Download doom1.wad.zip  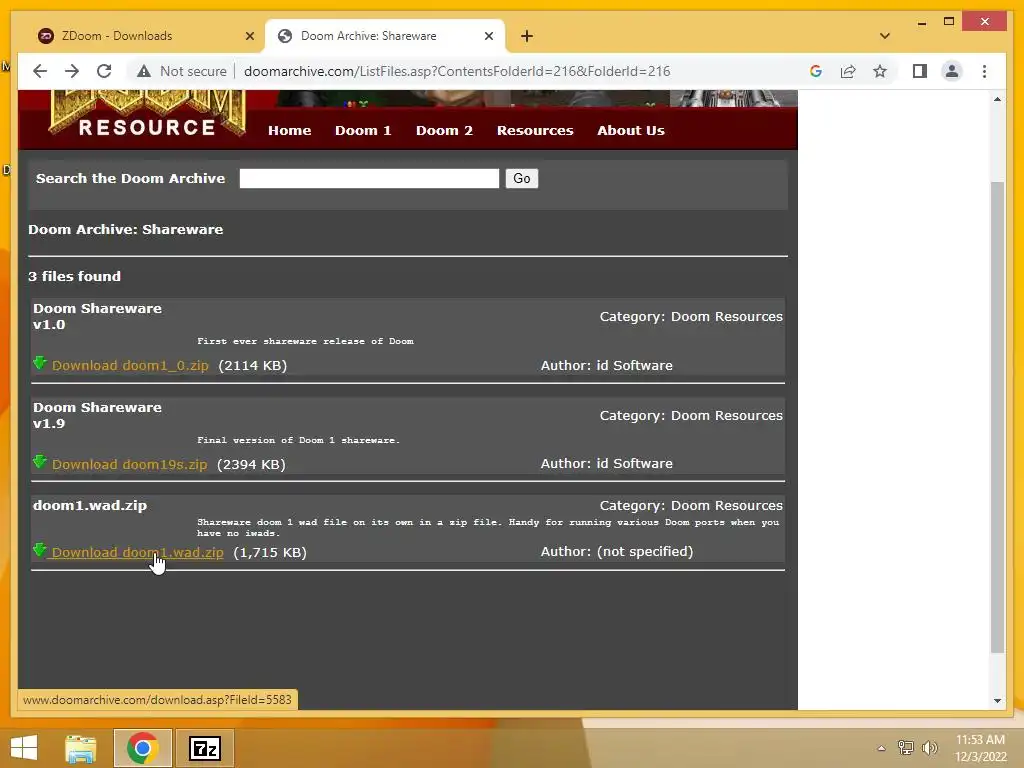click(x=137, y=552)
